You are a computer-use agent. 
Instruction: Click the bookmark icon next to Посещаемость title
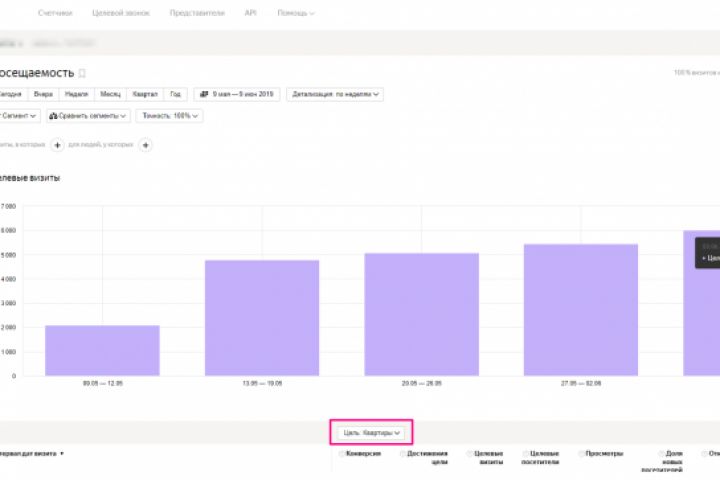coord(82,73)
